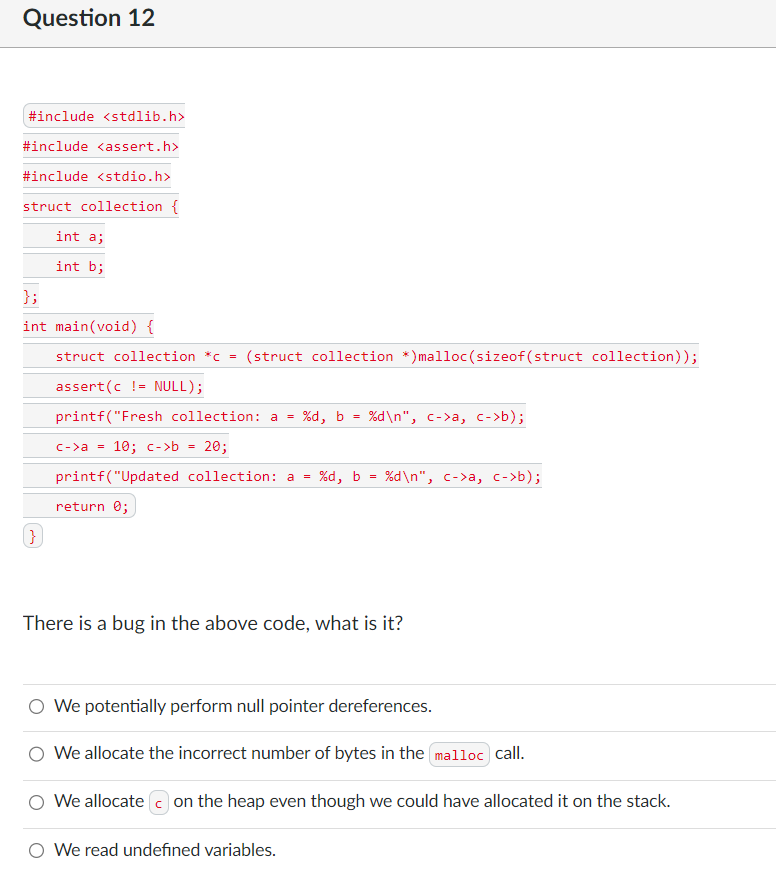
Task: Click the 'int b;' code line
Action: click(x=79, y=266)
